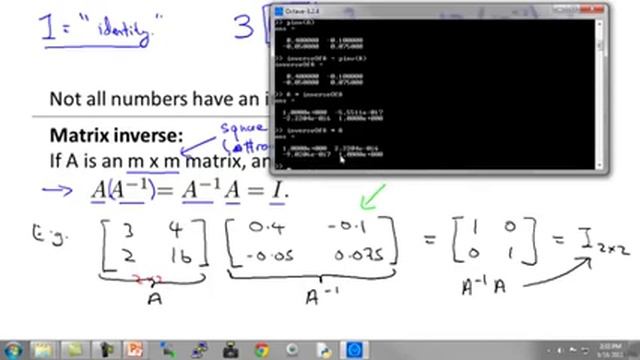Open the black camera taskbar icon
640x360 pixels.
tap(231, 351)
